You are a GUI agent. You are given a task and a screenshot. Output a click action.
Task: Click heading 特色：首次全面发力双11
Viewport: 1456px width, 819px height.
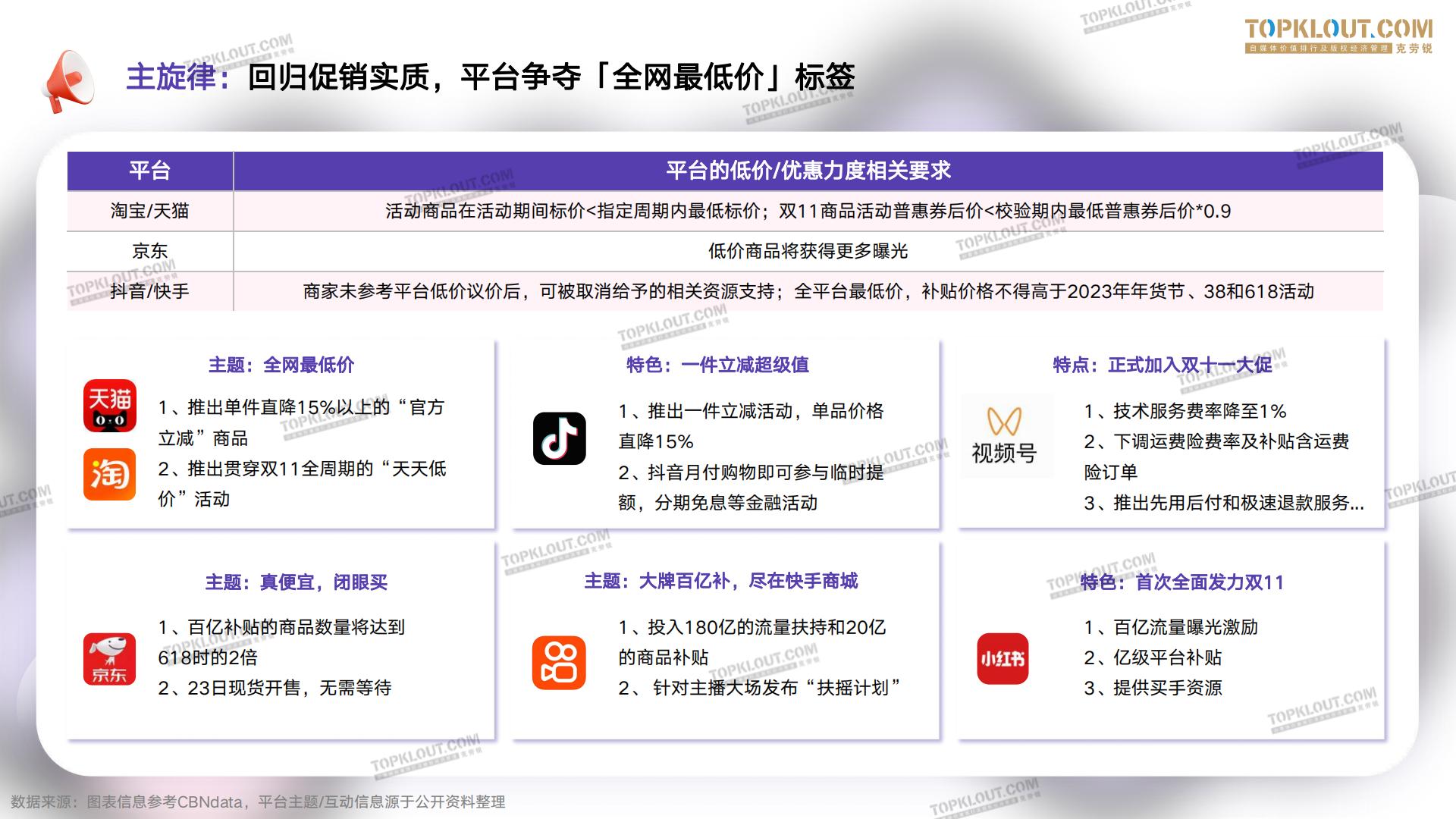click(1182, 582)
